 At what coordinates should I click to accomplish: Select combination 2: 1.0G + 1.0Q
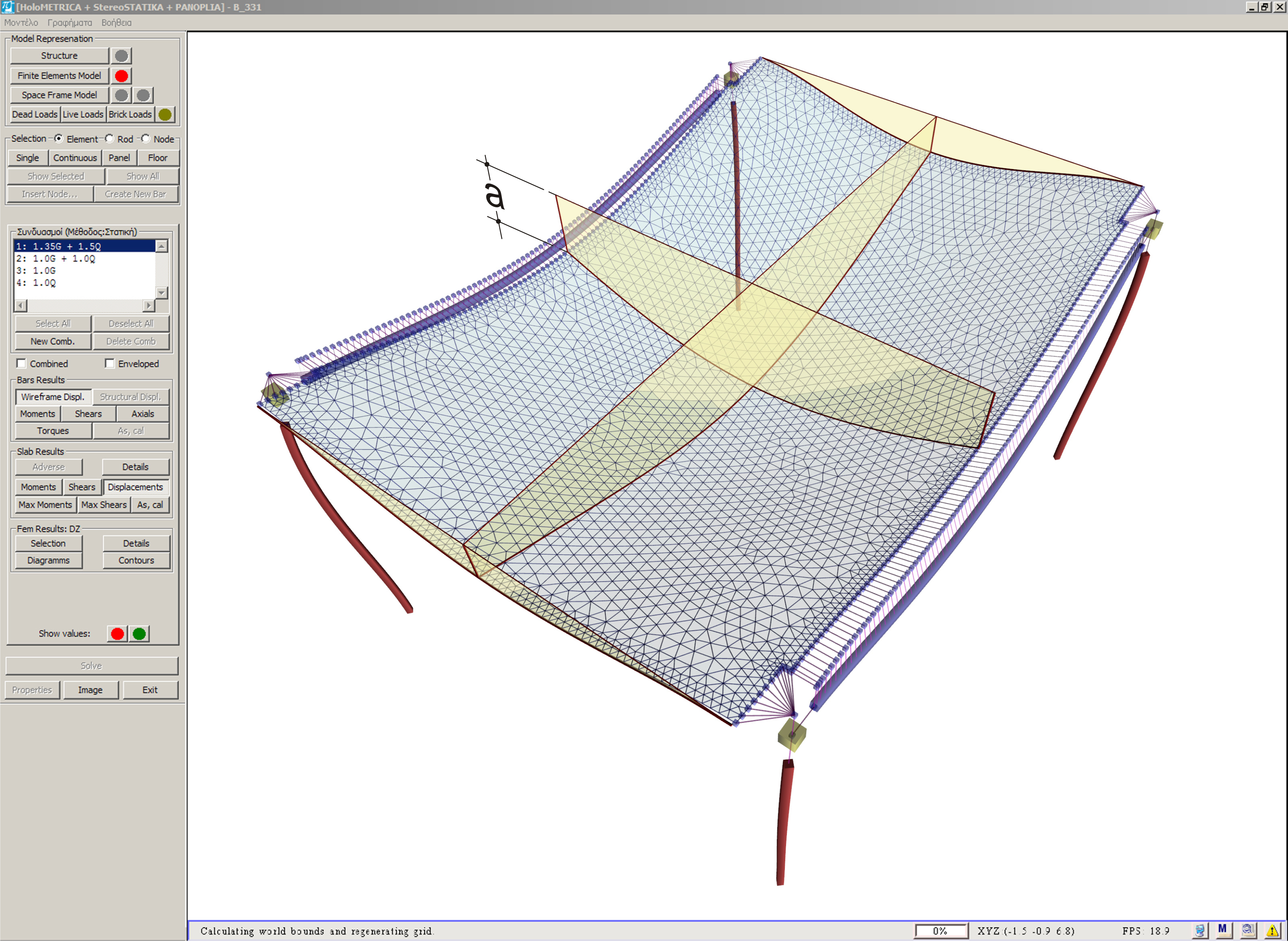[56, 259]
